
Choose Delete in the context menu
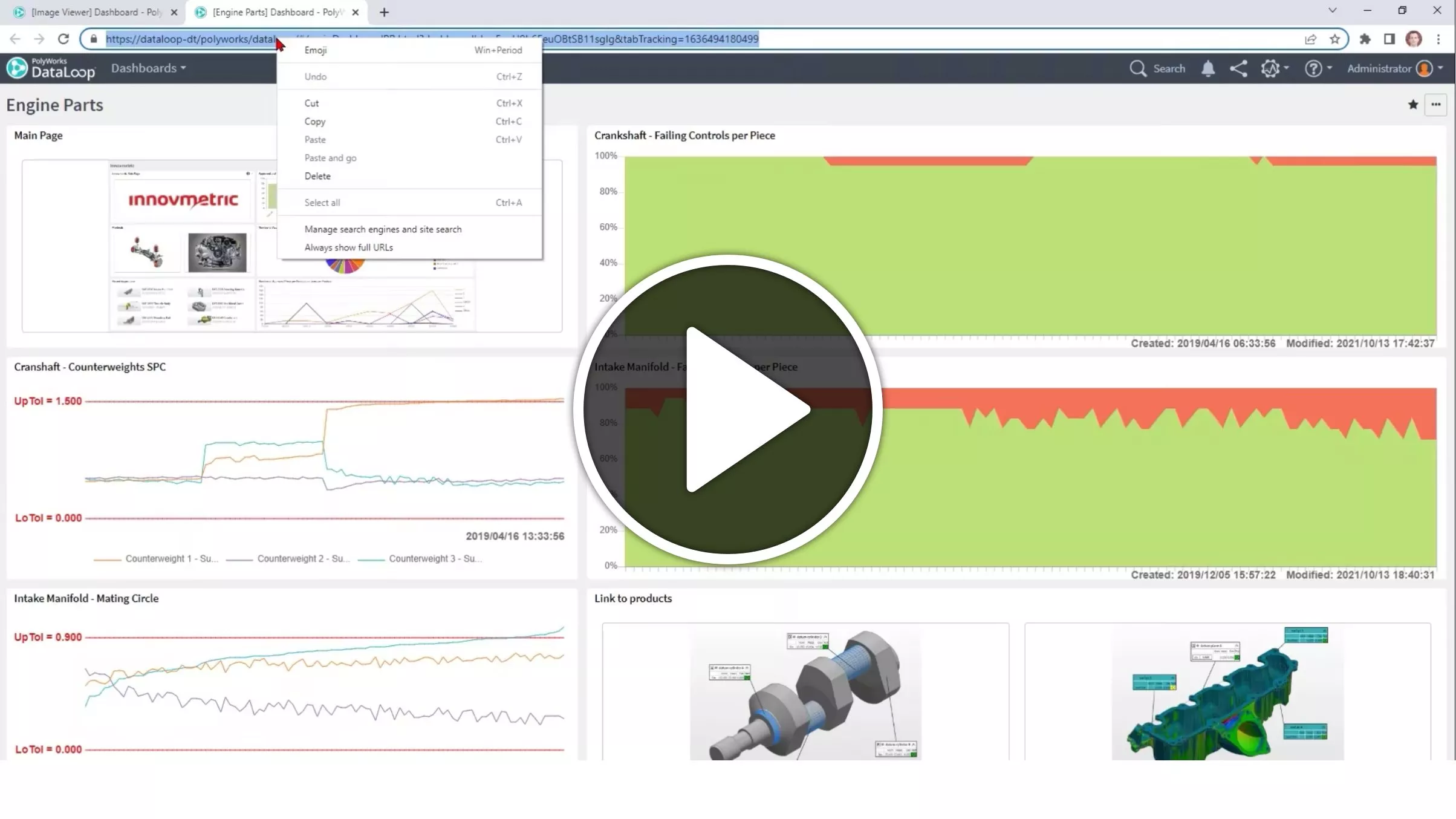[409, 176]
